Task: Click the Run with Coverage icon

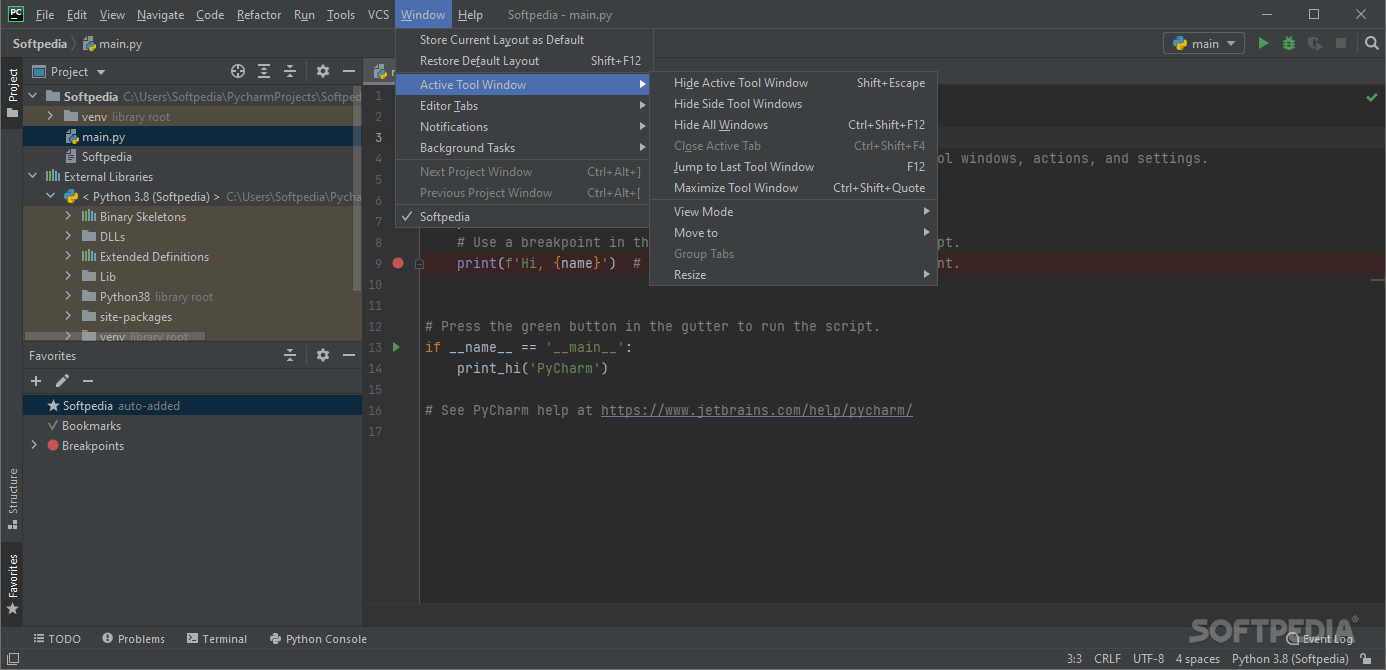Action: point(1315,43)
